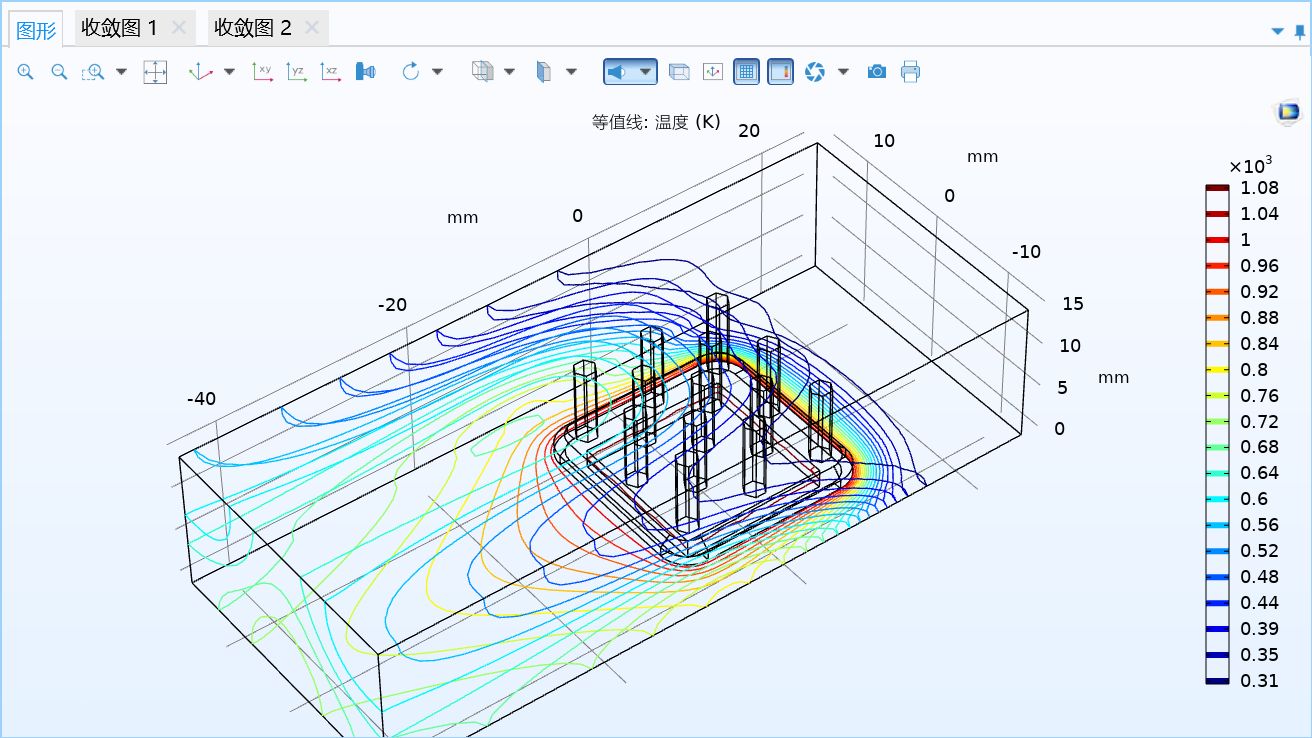The height and width of the screenshot is (738, 1312).
Task: Activate the Zoom Box tool
Action: point(93,72)
